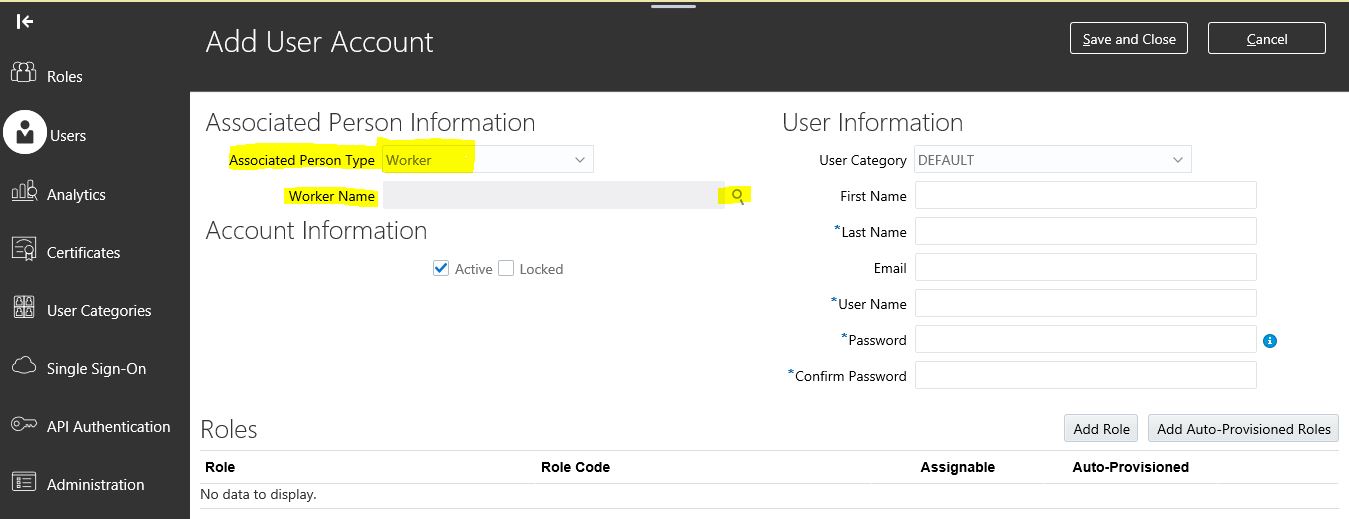Uncheck the Active checkbox
The image size is (1349, 519).
(x=441, y=268)
